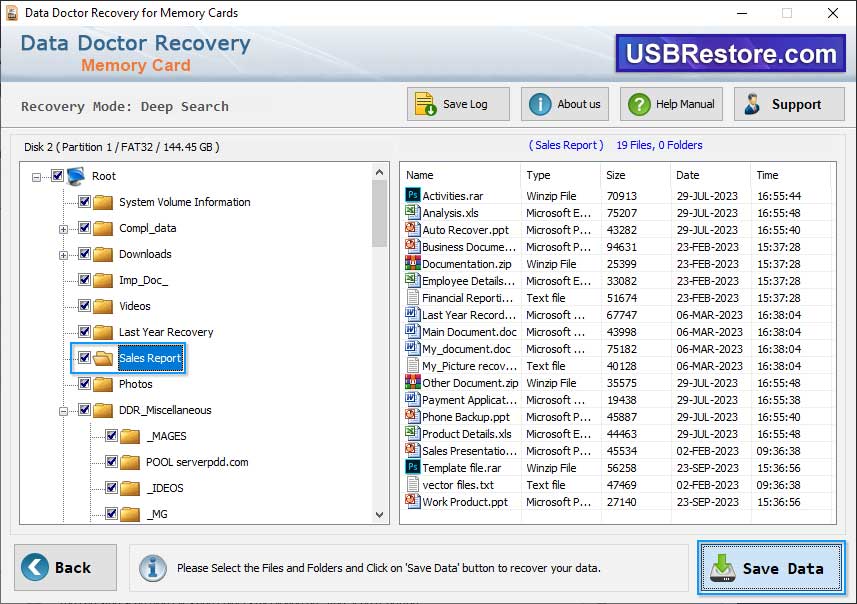The height and width of the screenshot is (604, 857).
Task: Select the Last Year Recovery tree item
Action: pyautogui.click(x=166, y=332)
